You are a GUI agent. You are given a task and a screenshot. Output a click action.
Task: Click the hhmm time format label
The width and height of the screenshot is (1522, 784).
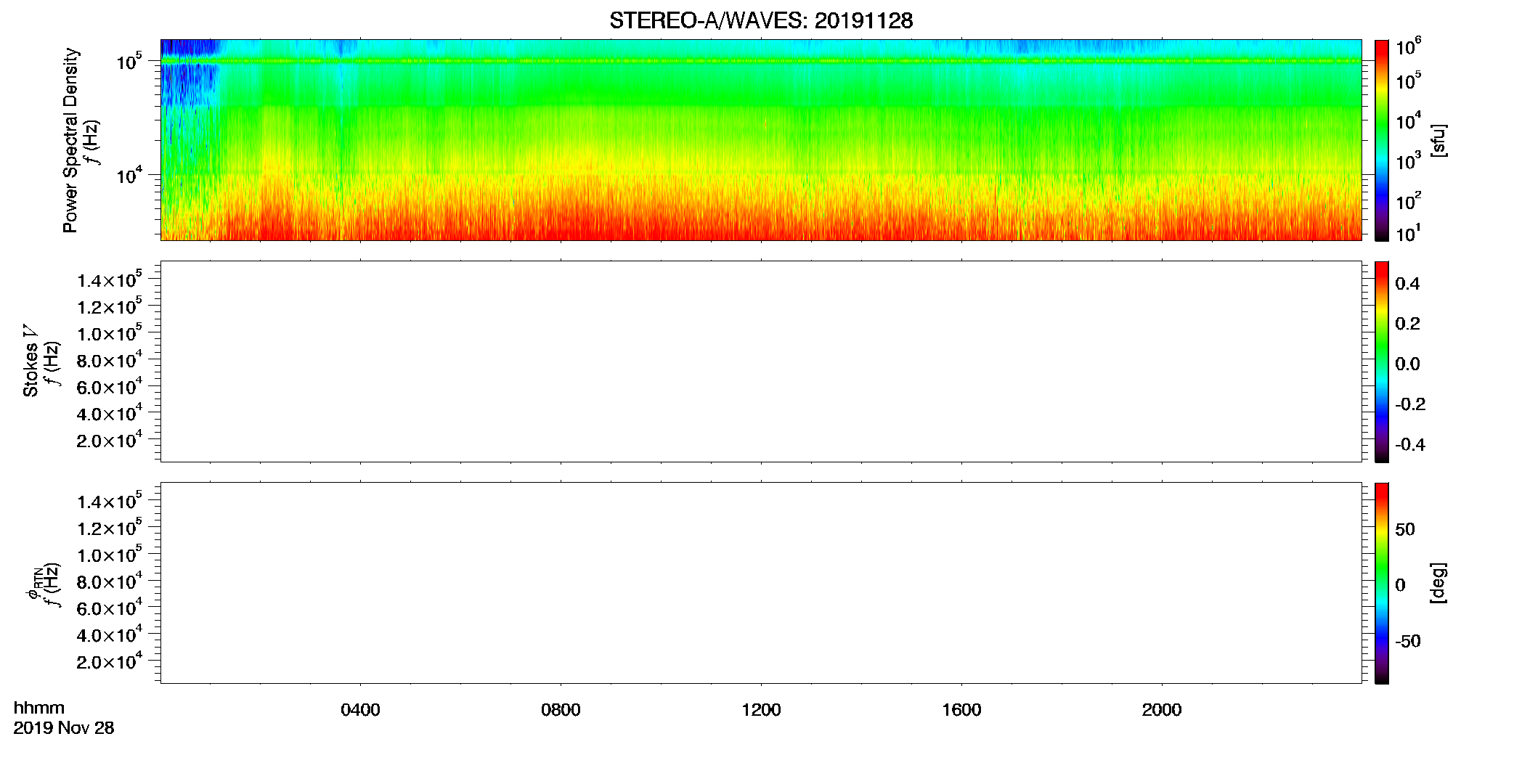pyautogui.click(x=39, y=708)
